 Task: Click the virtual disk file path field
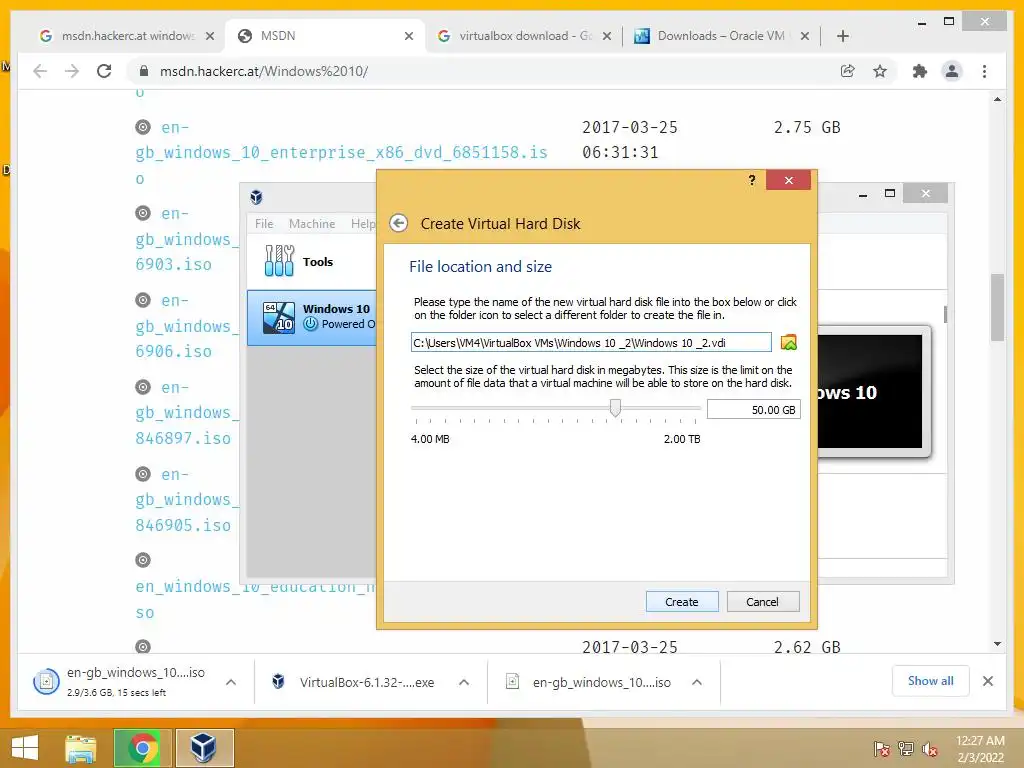coord(591,342)
